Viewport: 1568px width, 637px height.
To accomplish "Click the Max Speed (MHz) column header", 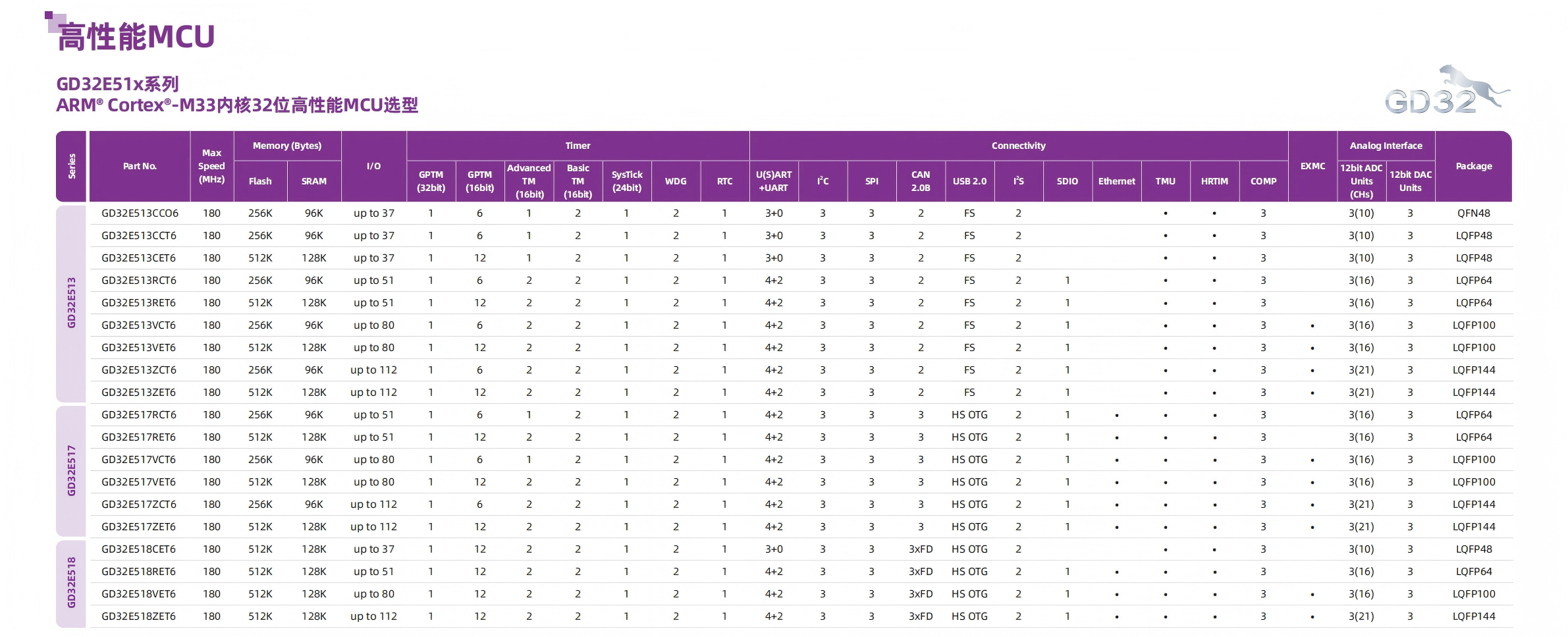I will (211, 166).
